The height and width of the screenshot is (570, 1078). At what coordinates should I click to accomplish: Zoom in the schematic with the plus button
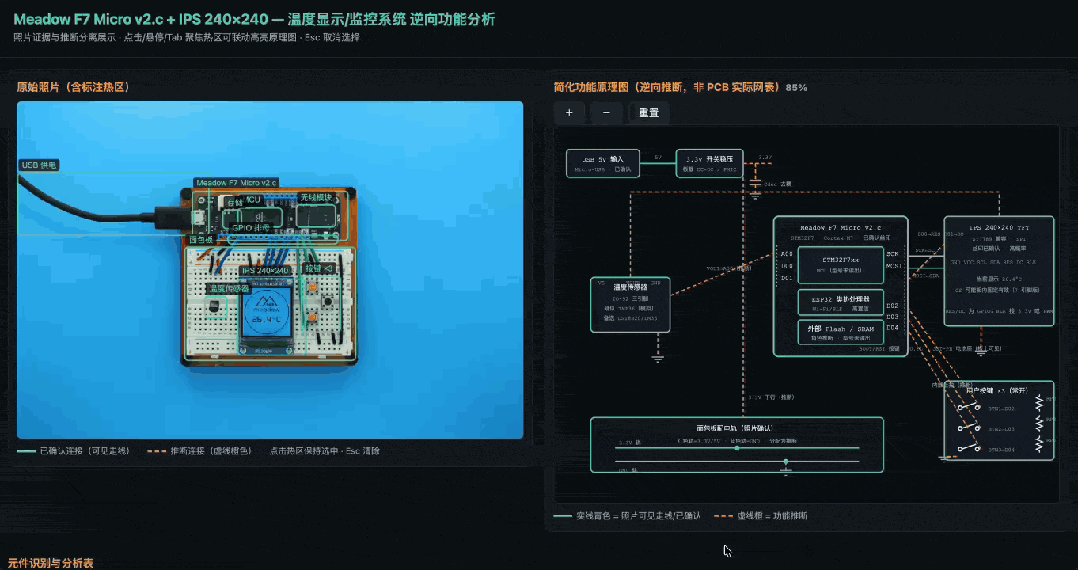569,113
